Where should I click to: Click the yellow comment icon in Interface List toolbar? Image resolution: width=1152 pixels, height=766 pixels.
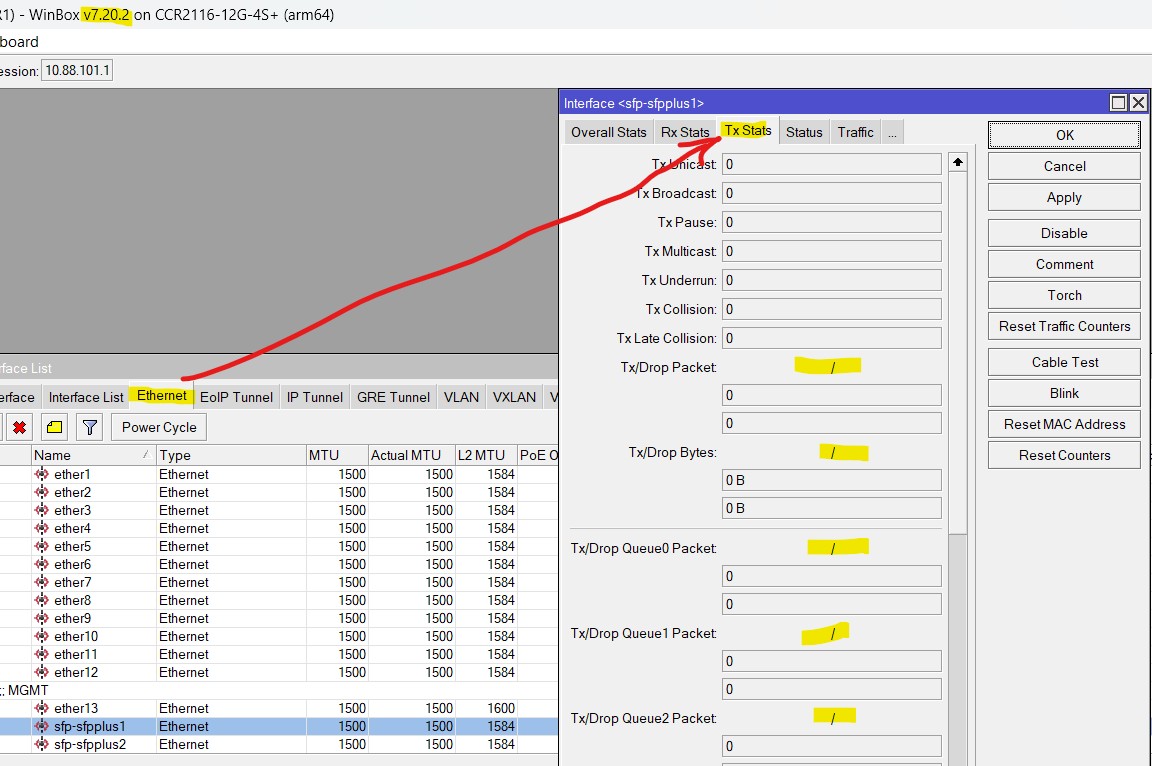[x=54, y=427]
